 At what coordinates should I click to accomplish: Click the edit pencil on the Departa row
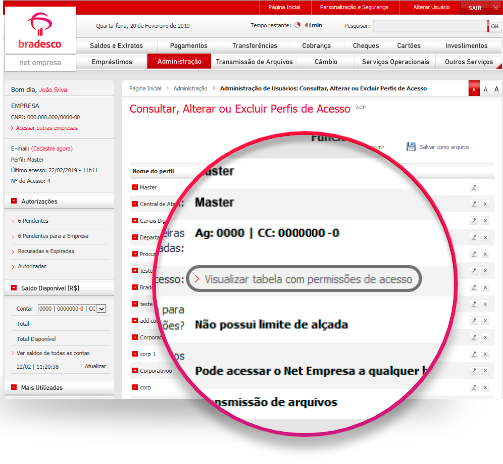pyautogui.click(x=474, y=237)
